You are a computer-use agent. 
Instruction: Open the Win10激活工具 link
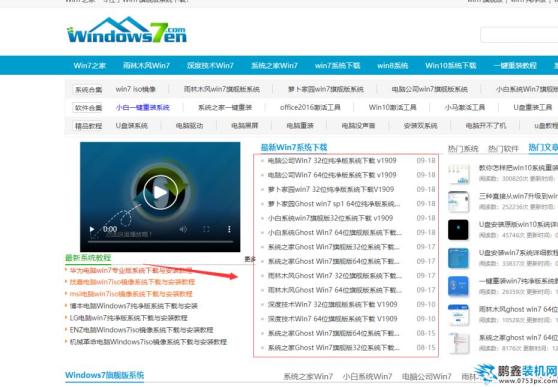pyautogui.click(x=392, y=107)
